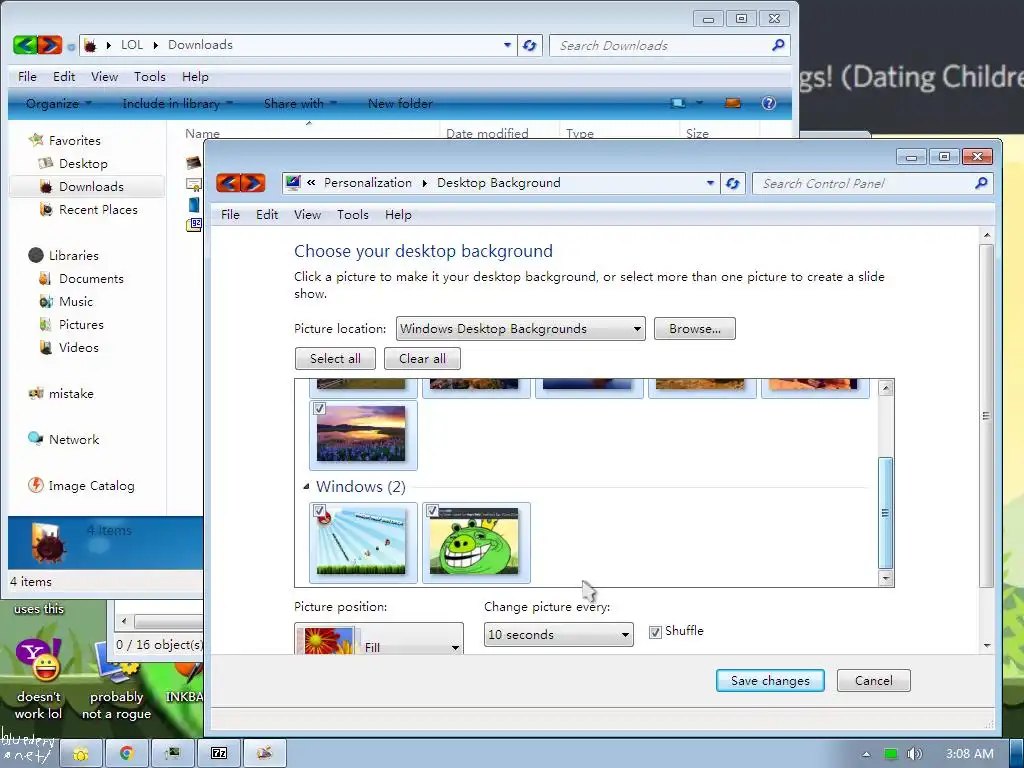Click the Browse... button
This screenshot has height=768, width=1024.
[x=694, y=328]
